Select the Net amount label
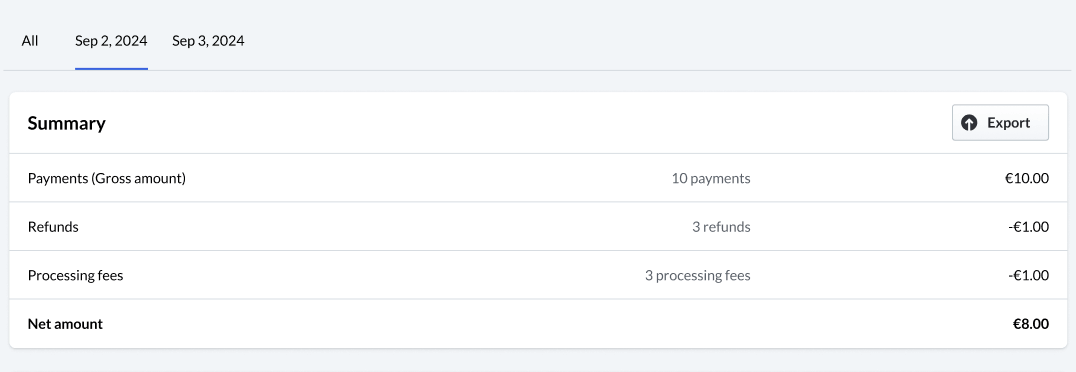The width and height of the screenshot is (1076, 372). (x=65, y=324)
